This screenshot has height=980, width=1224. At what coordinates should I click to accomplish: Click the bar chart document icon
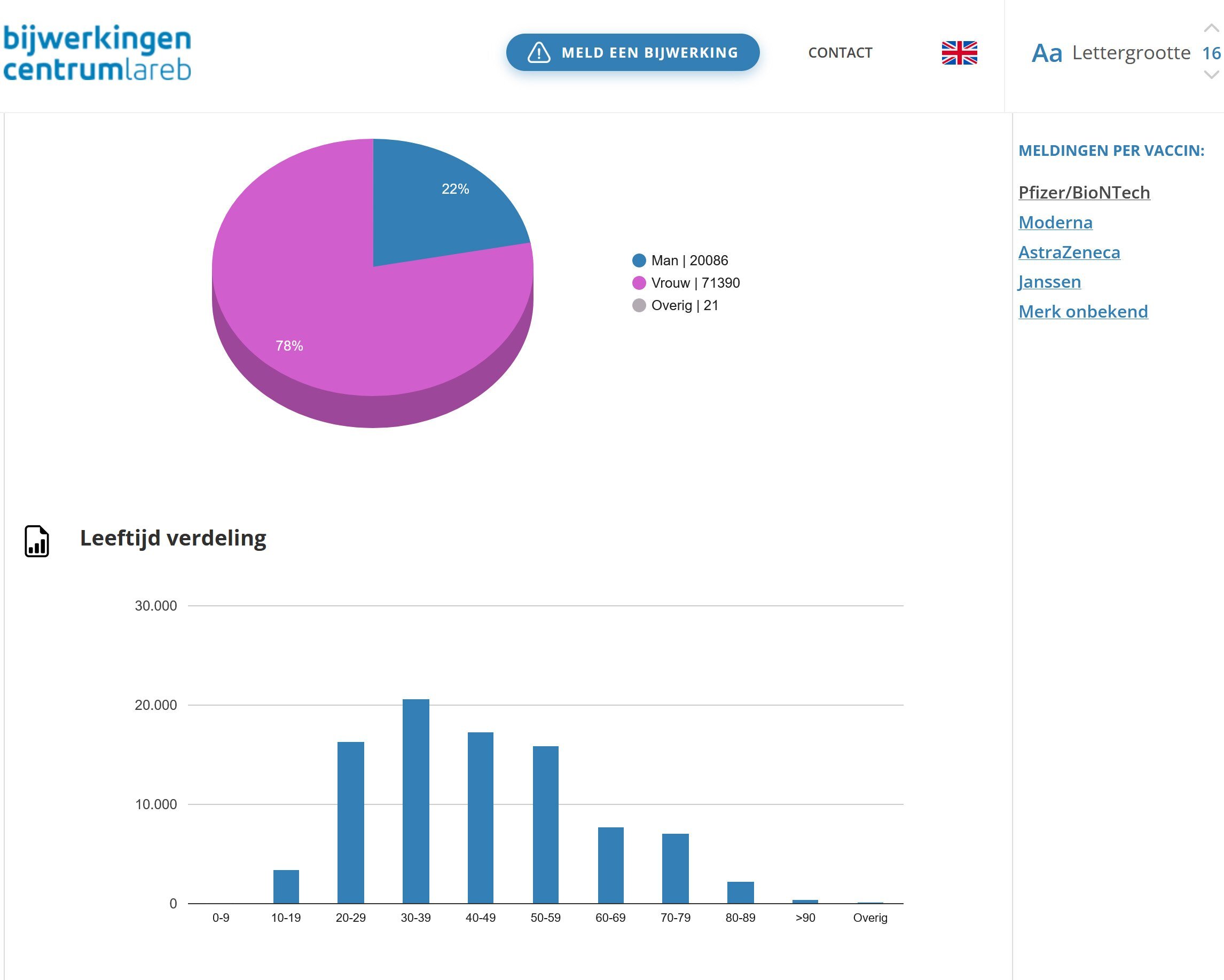click(37, 541)
